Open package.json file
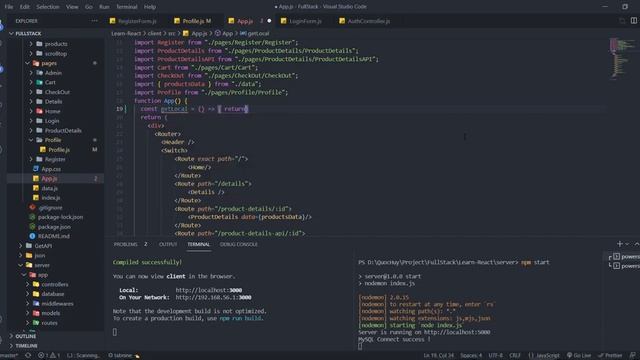640x360 pixels. click(x=55, y=227)
